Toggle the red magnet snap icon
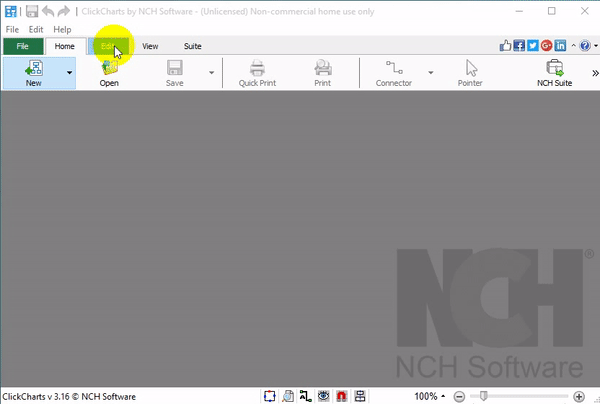This screenshot has height=404, width=600. click(341, 396)
